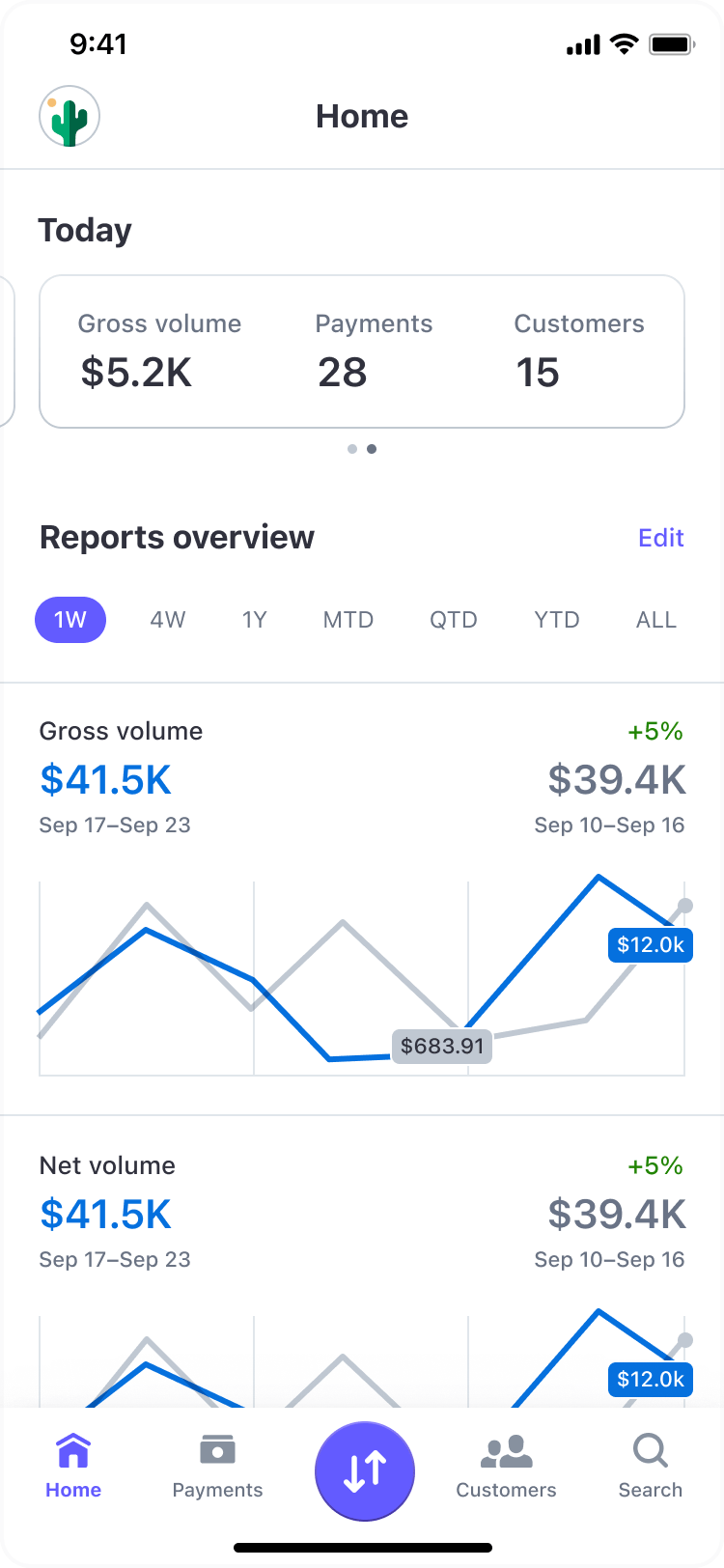This screenshot has width=724, height=1568.
Task: Select the QTD range option
Action: 454,620
